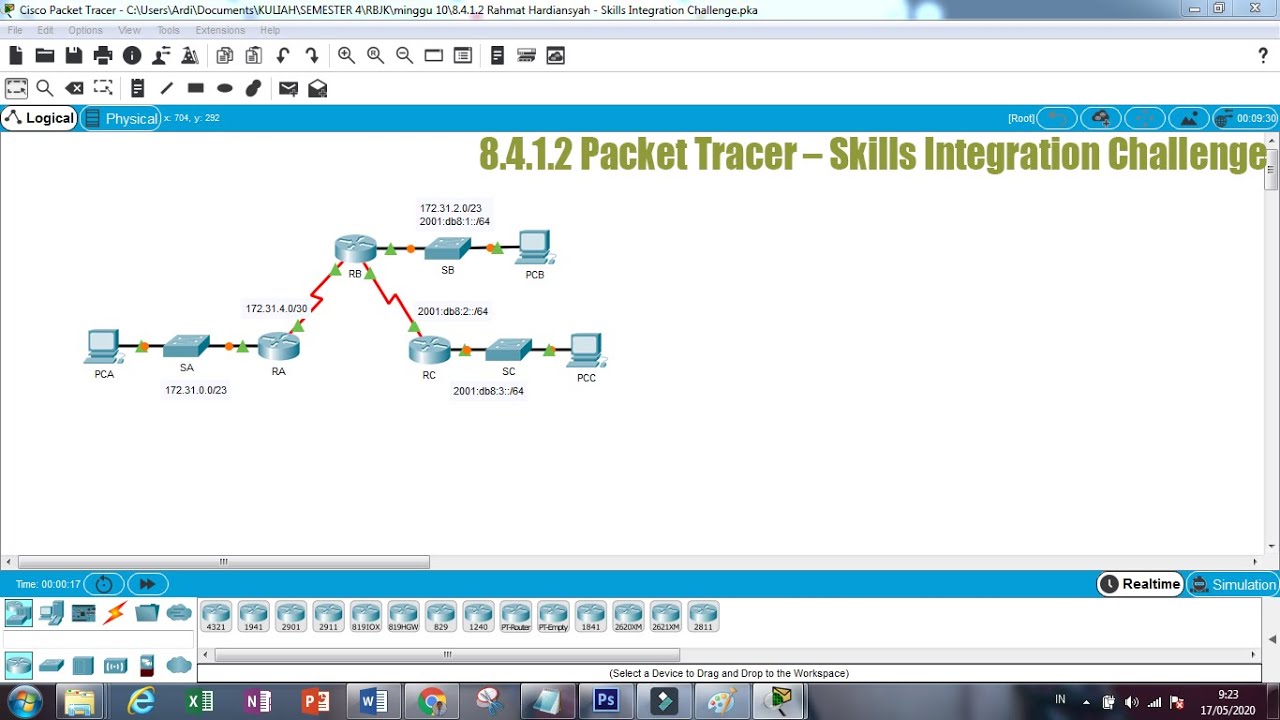This screenshot has height=720, width=1280.
Task: Activate the Resize Shape tool
Action: pos(103,88)
